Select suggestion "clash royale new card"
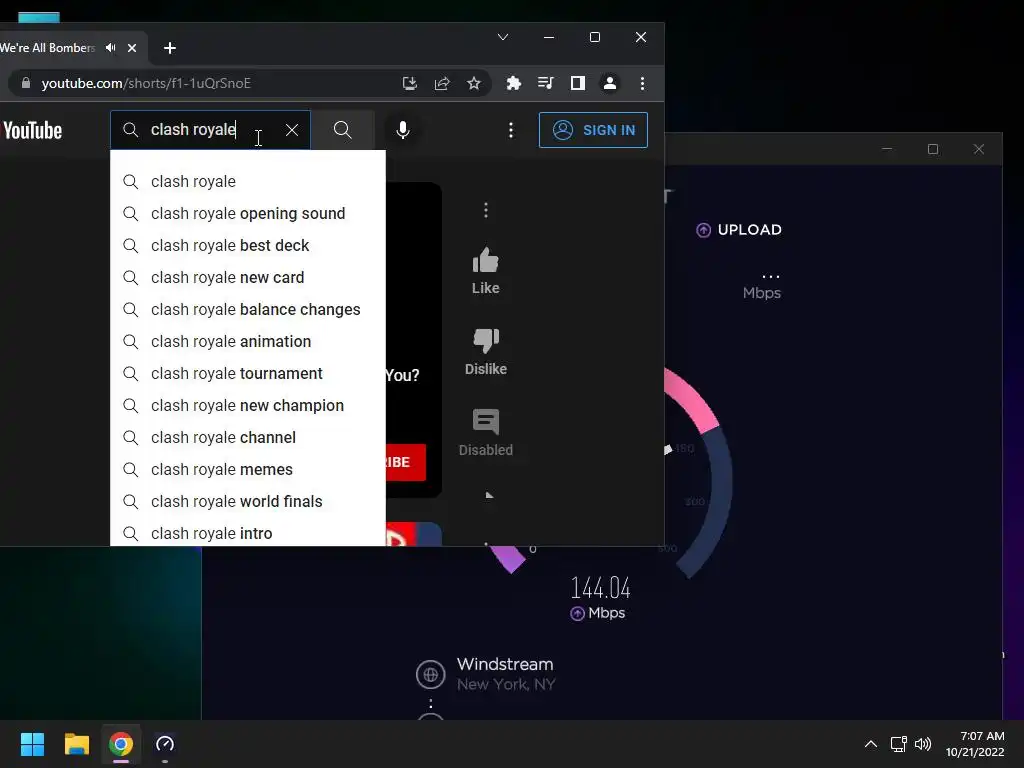The image size is (1024, 768). pyautogui.click(x=248, y=278)
